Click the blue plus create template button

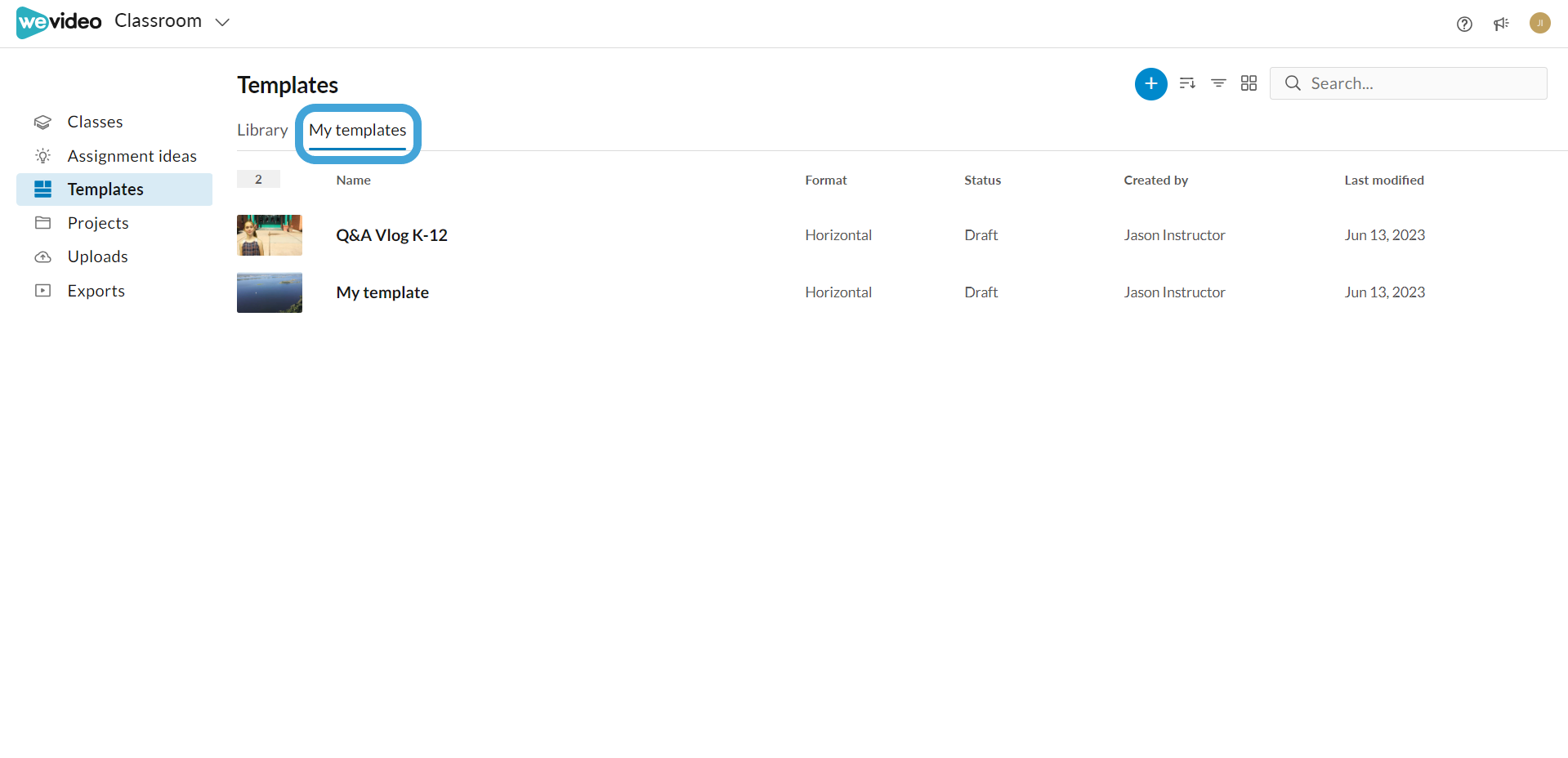click(1150, 83)
